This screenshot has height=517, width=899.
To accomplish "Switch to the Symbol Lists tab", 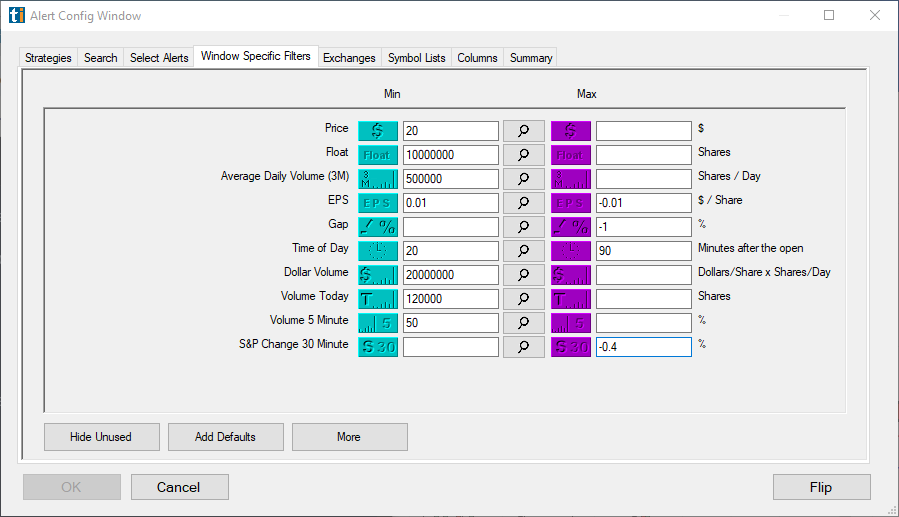I will [x=416, y=58].
